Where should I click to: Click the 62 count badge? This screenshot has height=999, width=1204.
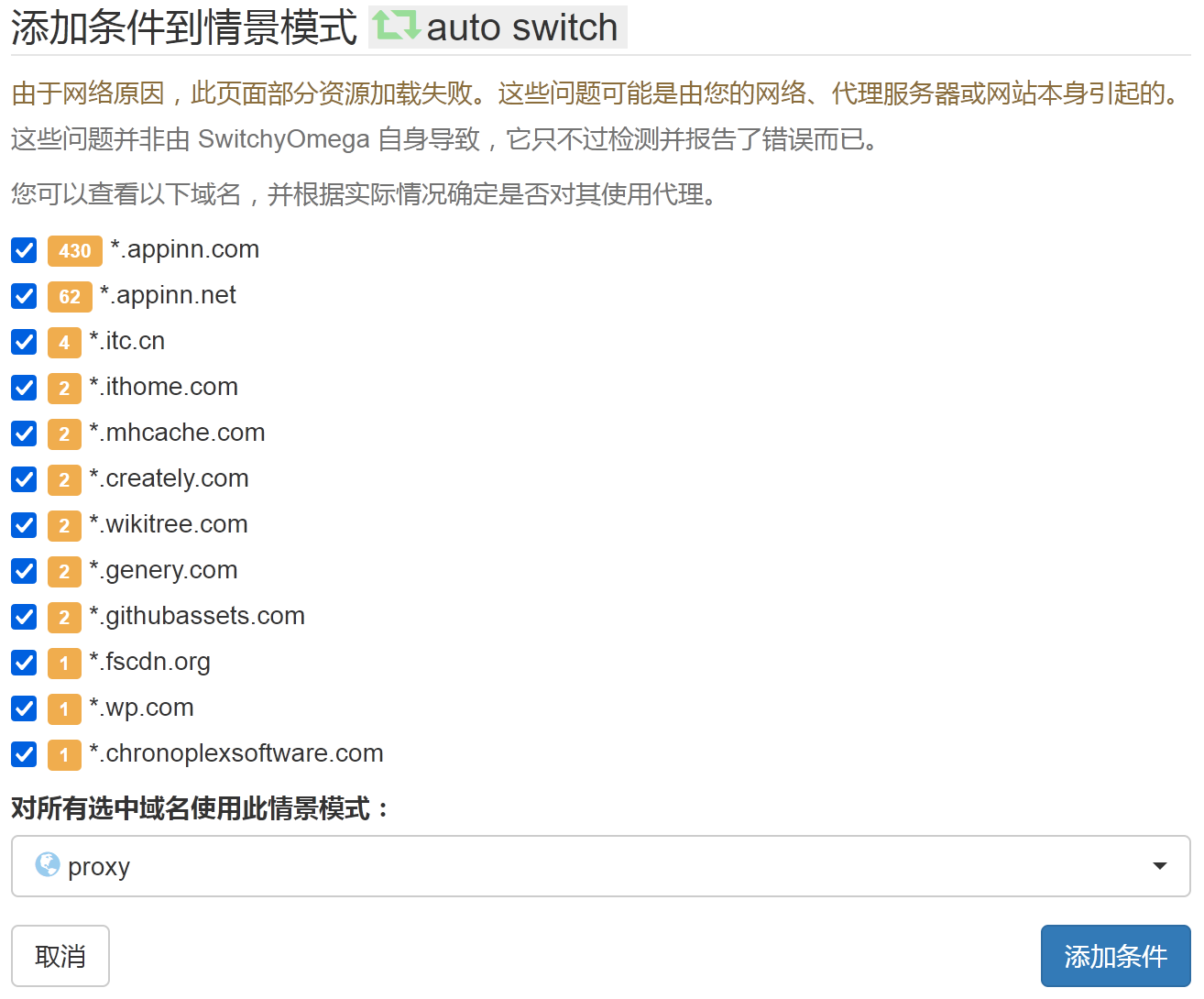coord(70,296)
